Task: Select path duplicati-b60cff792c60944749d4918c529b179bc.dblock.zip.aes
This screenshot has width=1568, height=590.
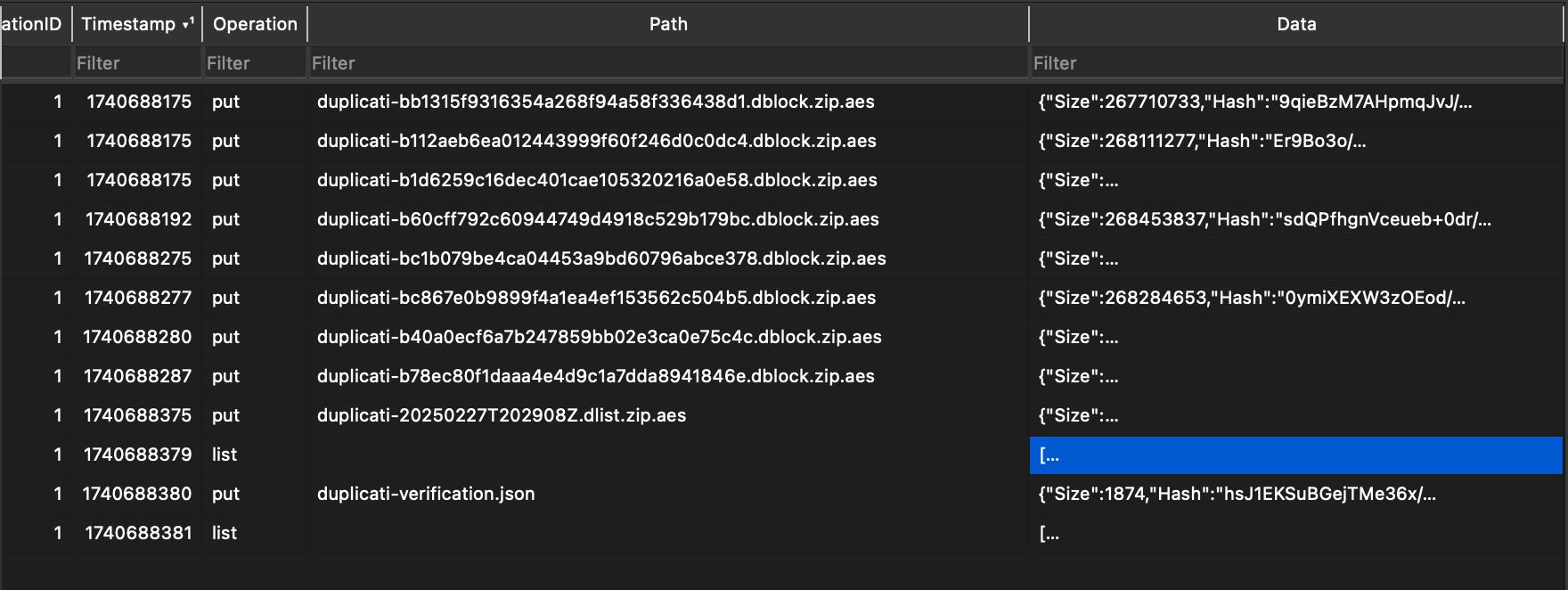Action: (x=598, y=219)
